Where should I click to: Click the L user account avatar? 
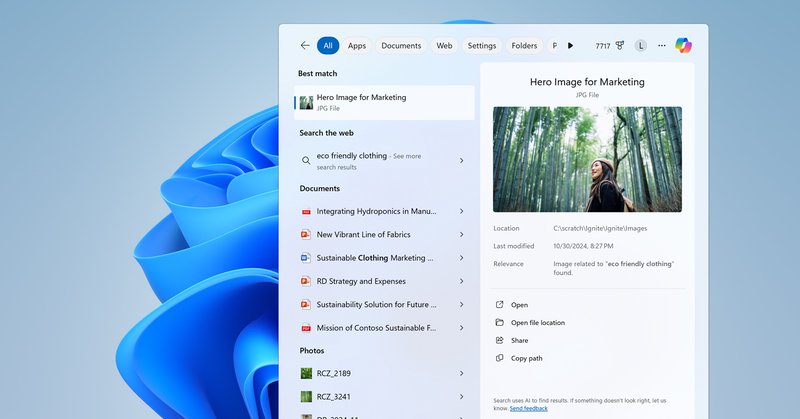pos(641,45)
